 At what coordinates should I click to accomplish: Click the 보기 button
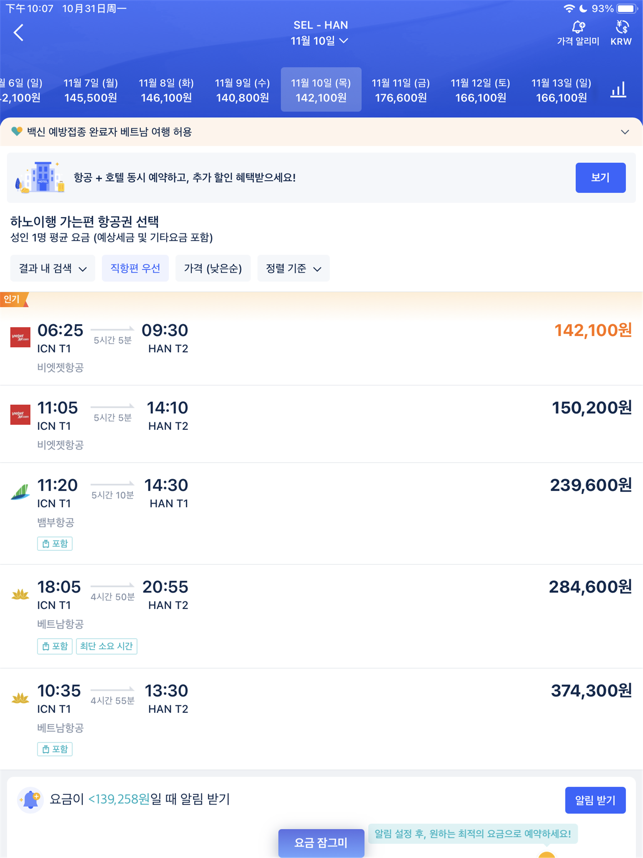pos(600,177)
